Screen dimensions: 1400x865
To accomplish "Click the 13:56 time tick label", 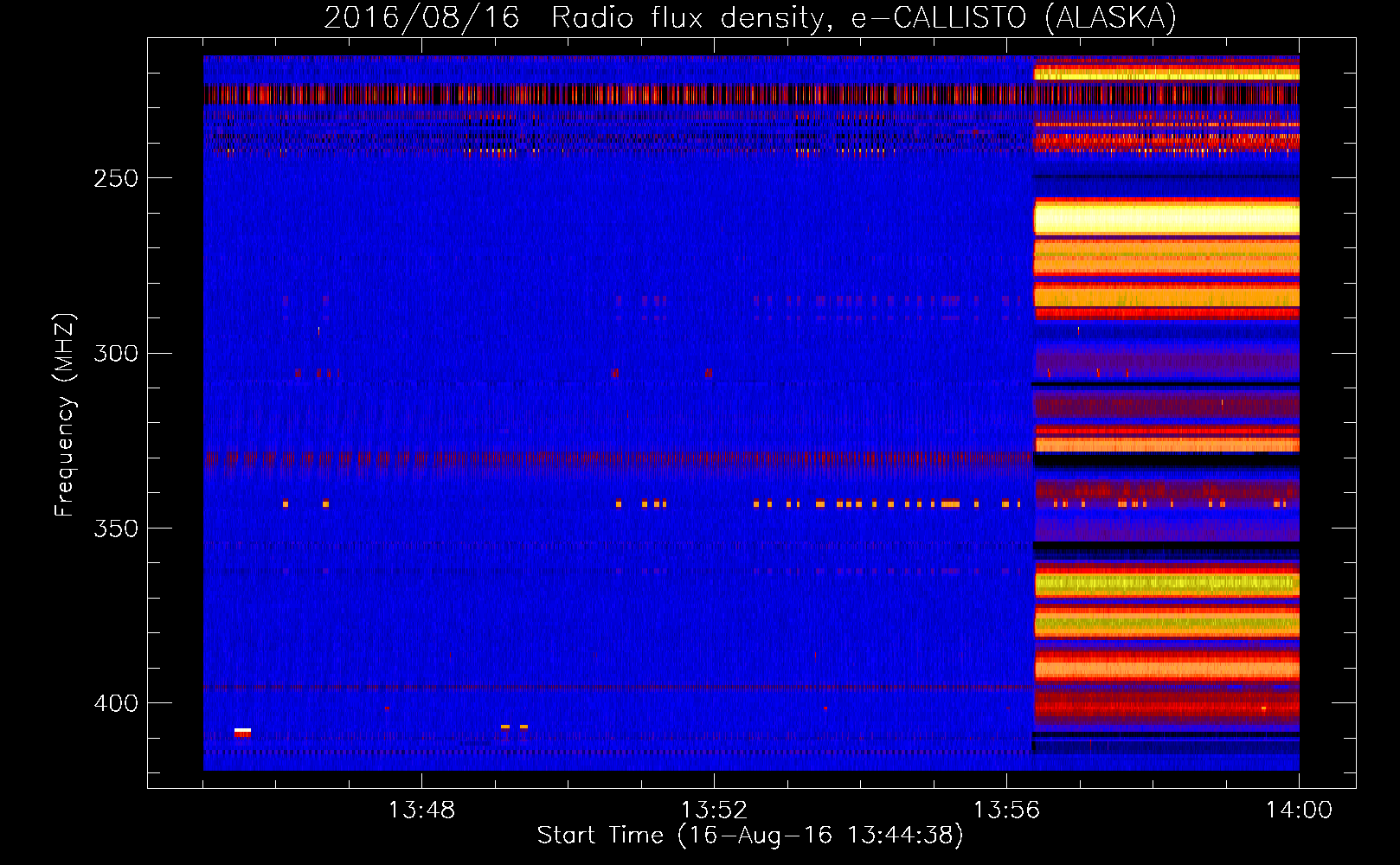I will pos(1006,811).
